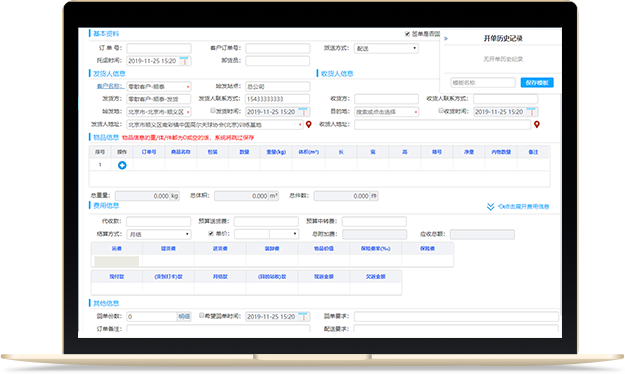Focus the 代收款 input field
Image resolution: width=625 pixels, height=374 pixels.
coord(159,221)
